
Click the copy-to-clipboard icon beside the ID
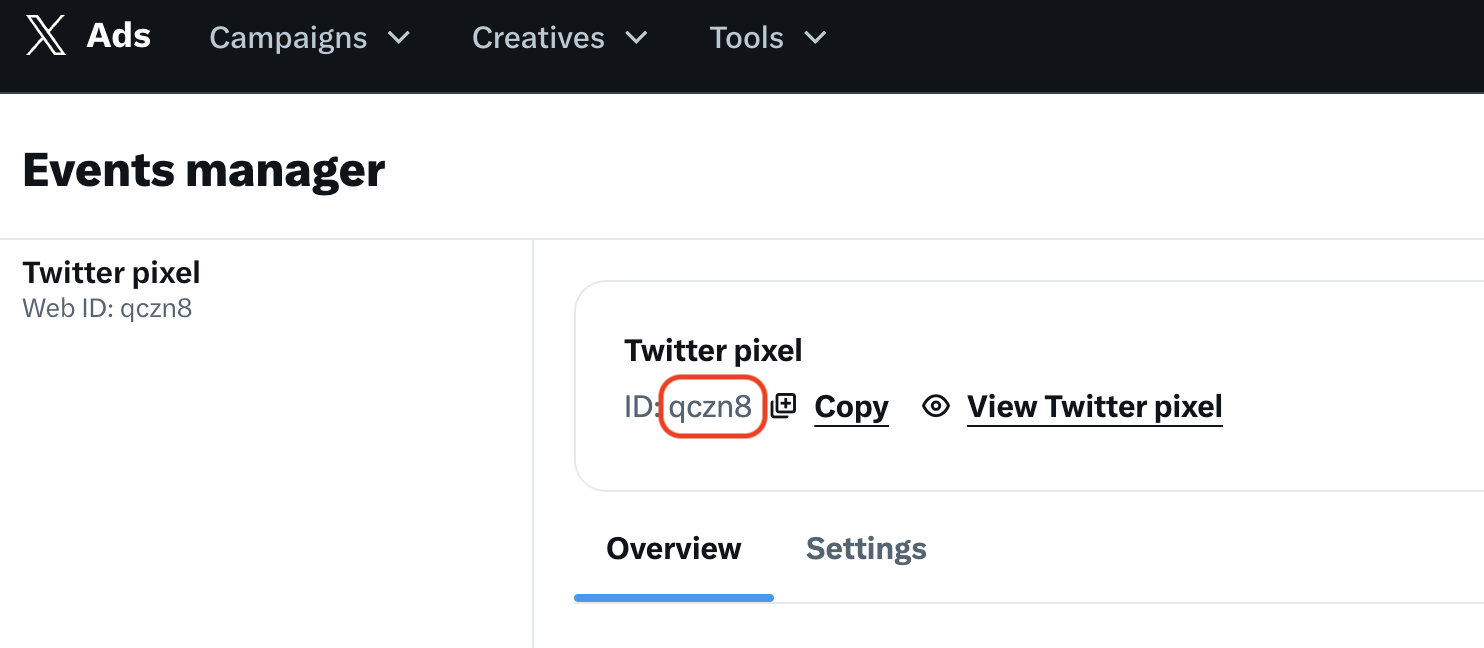coord(784,406)
